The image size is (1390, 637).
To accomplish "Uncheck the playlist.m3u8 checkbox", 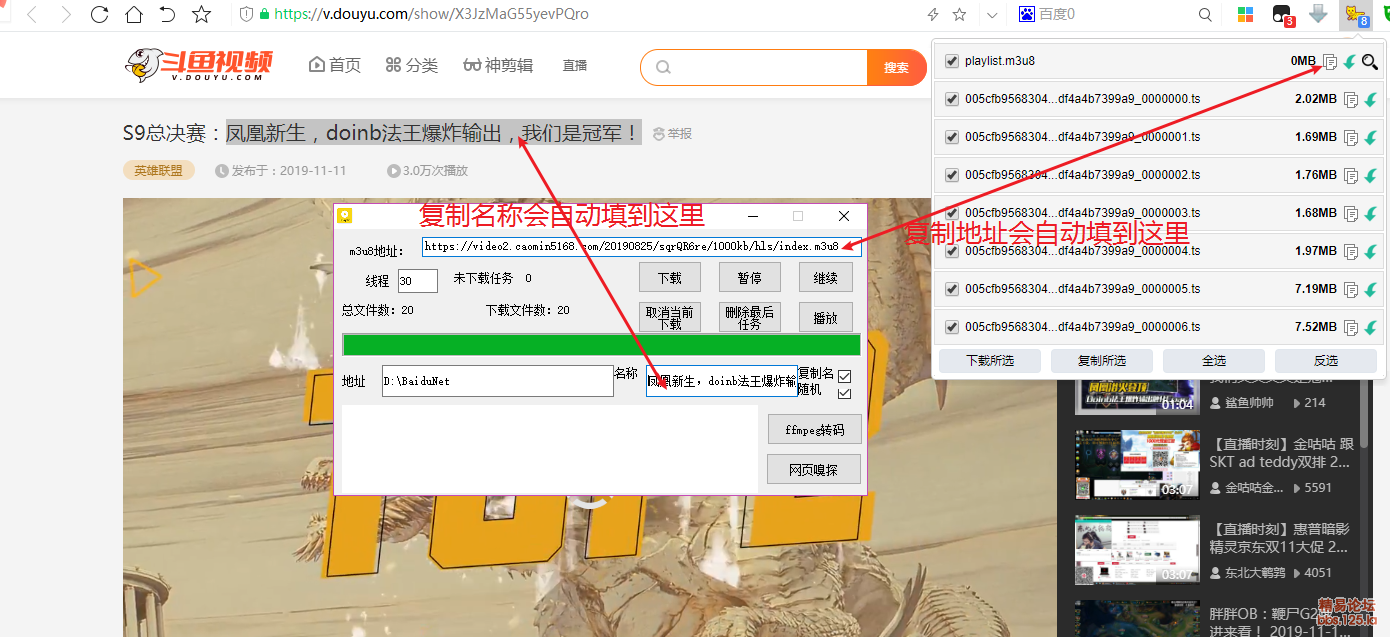I will pyautogui.click(x=951, y=61).
